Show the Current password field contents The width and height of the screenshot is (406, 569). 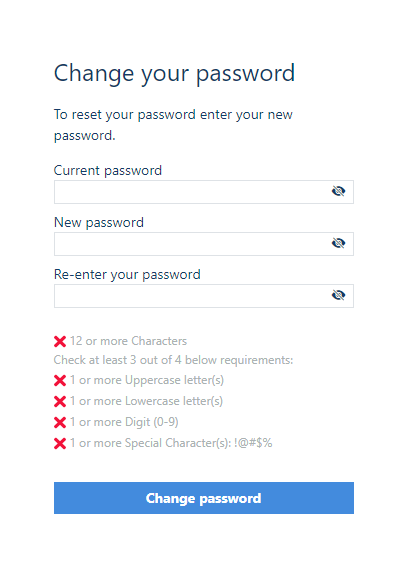[x=339, y=191]
